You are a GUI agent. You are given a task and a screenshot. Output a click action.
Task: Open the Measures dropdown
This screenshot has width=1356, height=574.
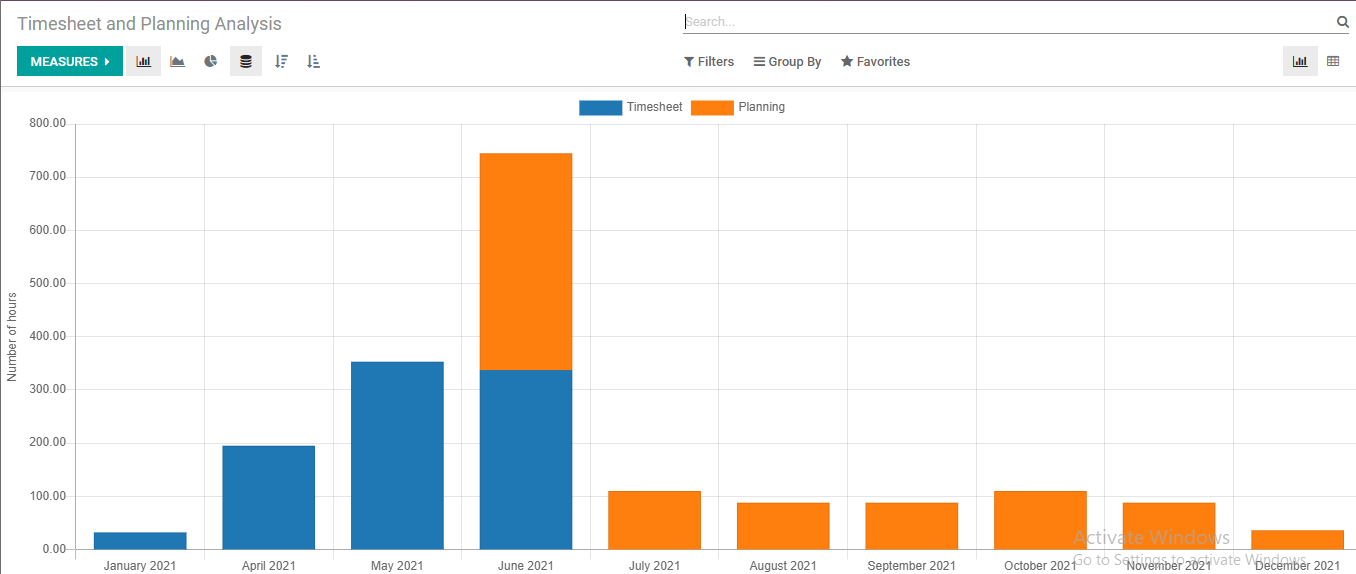[x=70, y=61]
